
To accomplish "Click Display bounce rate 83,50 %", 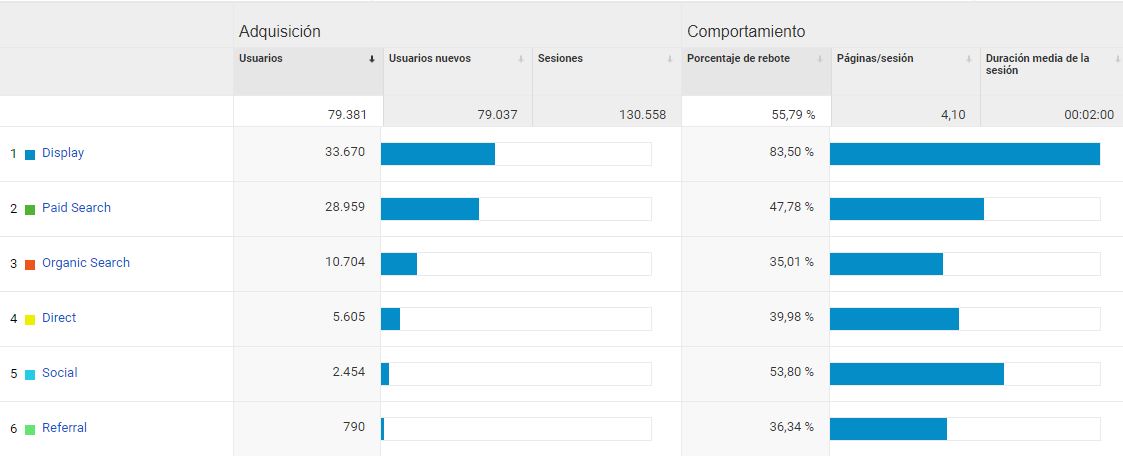I will [x=791, y=152].
